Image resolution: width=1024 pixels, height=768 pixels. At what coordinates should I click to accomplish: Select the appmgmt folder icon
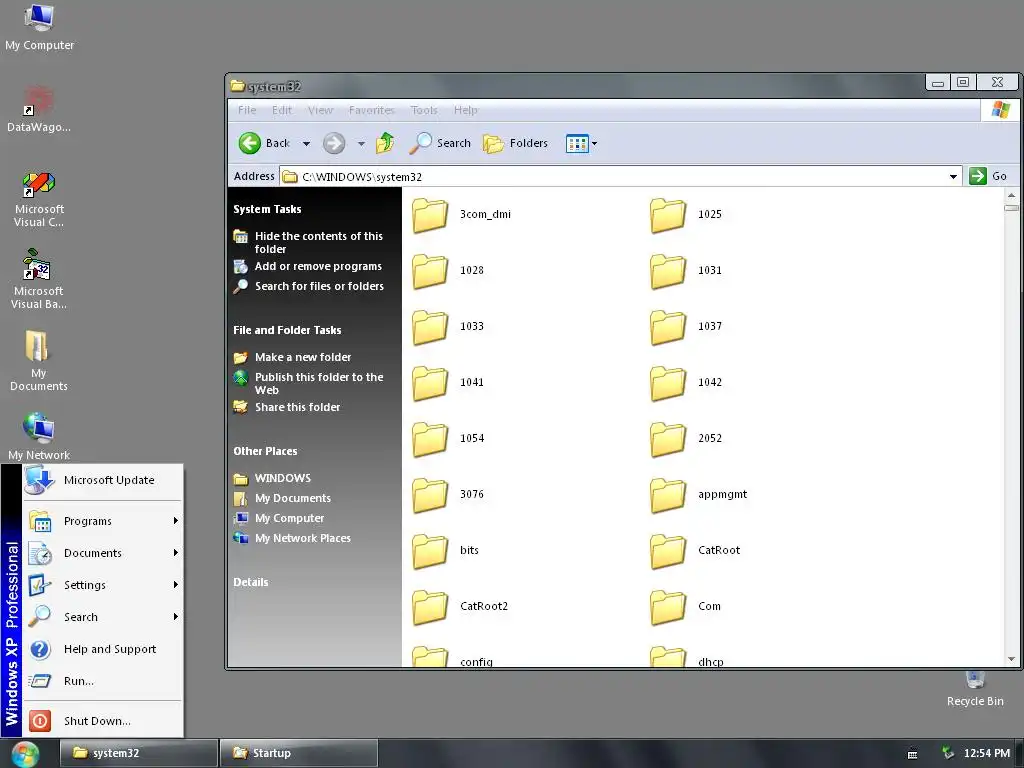click(668, 496)
